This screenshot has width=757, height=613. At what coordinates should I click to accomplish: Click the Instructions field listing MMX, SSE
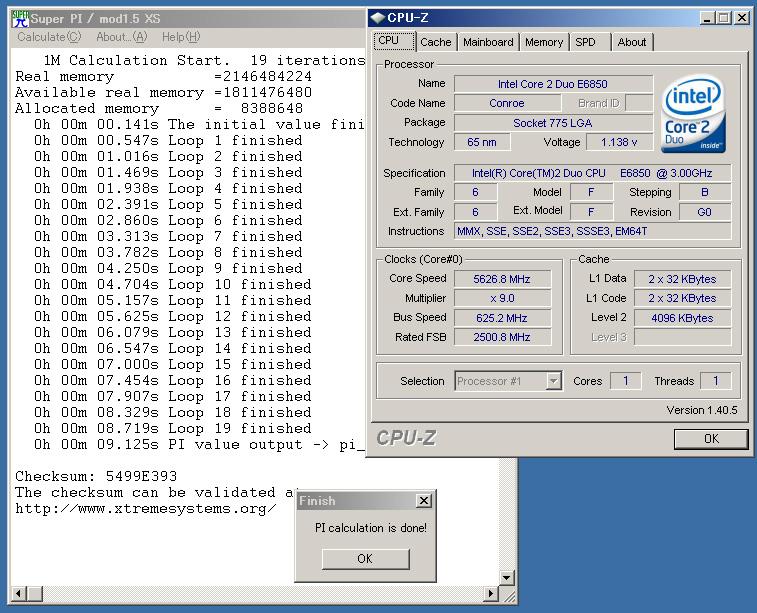pos(592,231)
